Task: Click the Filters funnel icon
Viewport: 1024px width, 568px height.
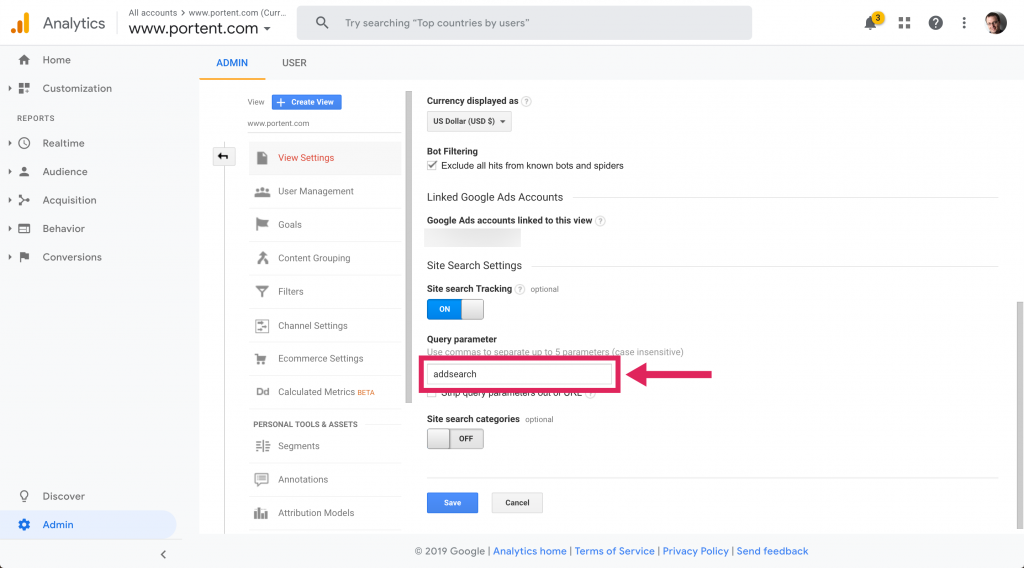Action: [x=262, y=291]
